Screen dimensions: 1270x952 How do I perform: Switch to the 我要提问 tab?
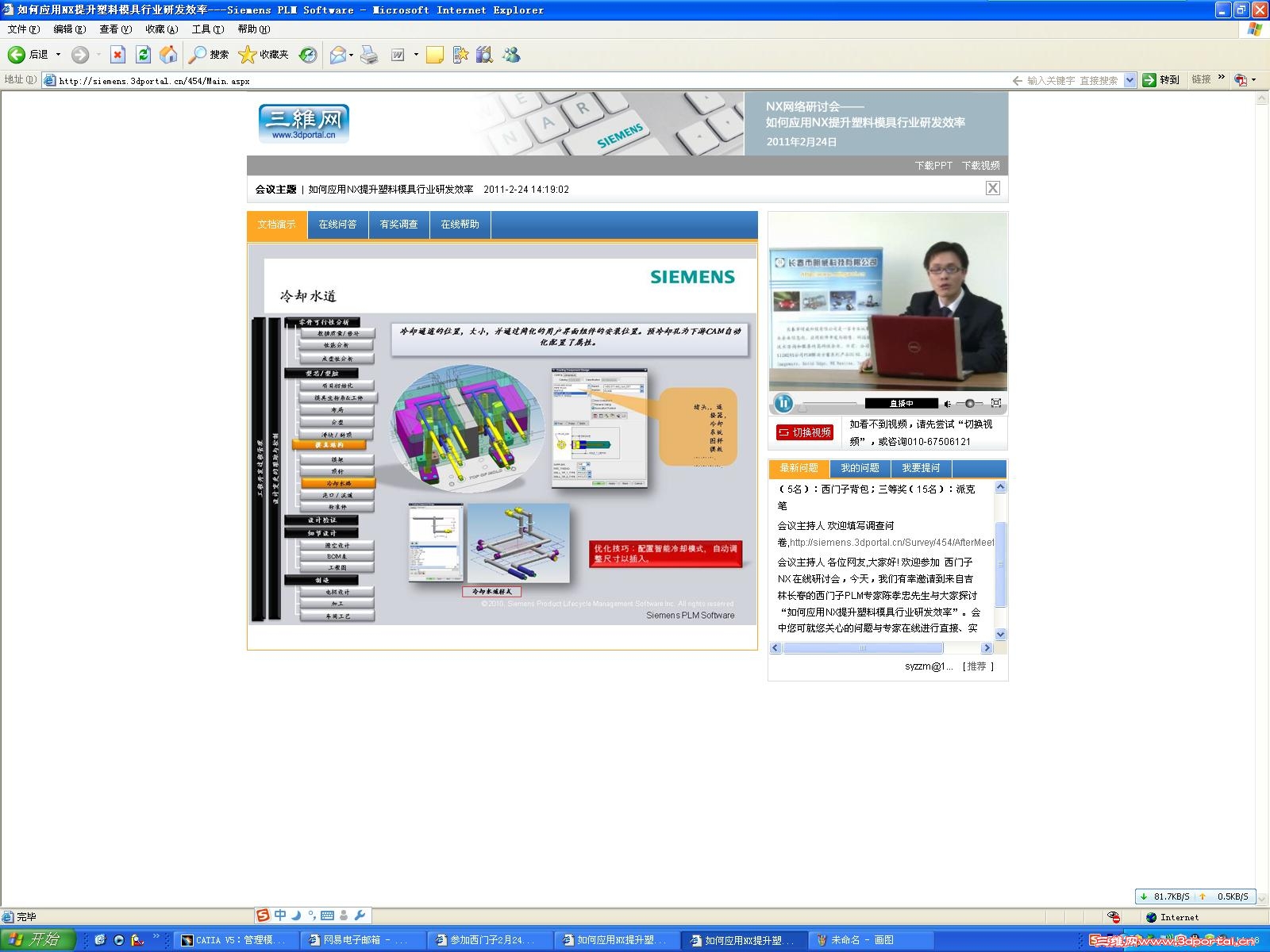click(x=921, y=468)
